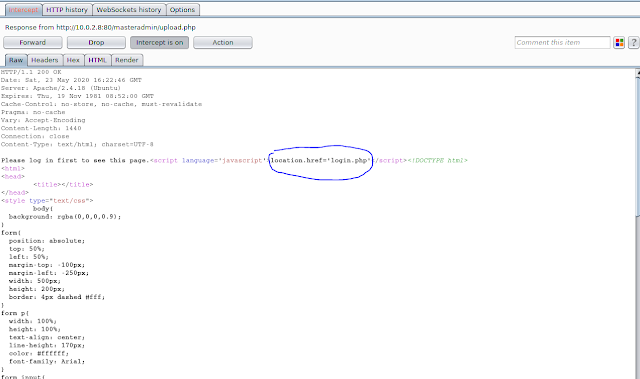Open the Options tab

[x=182, y=10]
